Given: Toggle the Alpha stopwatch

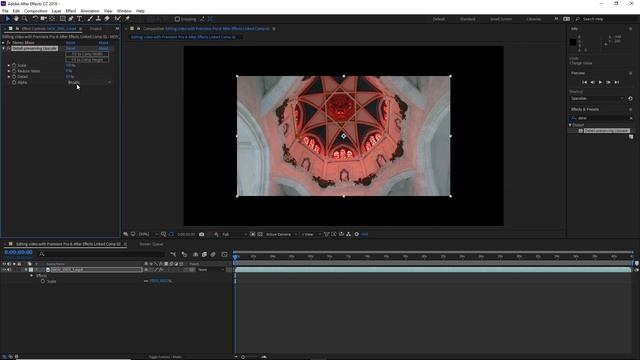Looking at the screenshot, I should coord(14,82).
